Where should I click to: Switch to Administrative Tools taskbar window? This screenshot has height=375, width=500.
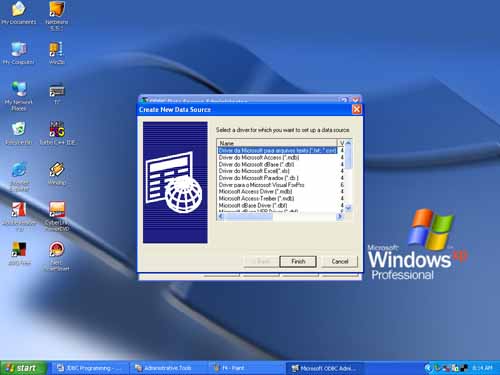(x=168, y=368)
